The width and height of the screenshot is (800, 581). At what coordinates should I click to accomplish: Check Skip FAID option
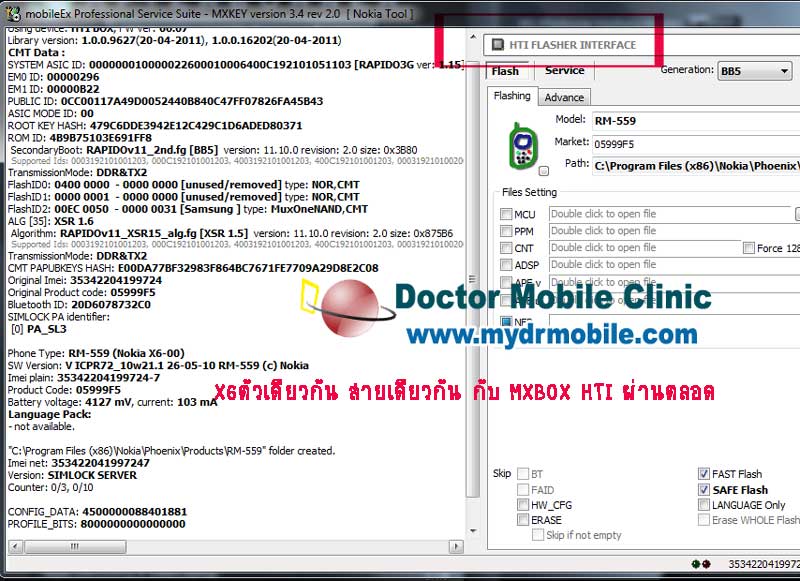[x=523, y=490]
